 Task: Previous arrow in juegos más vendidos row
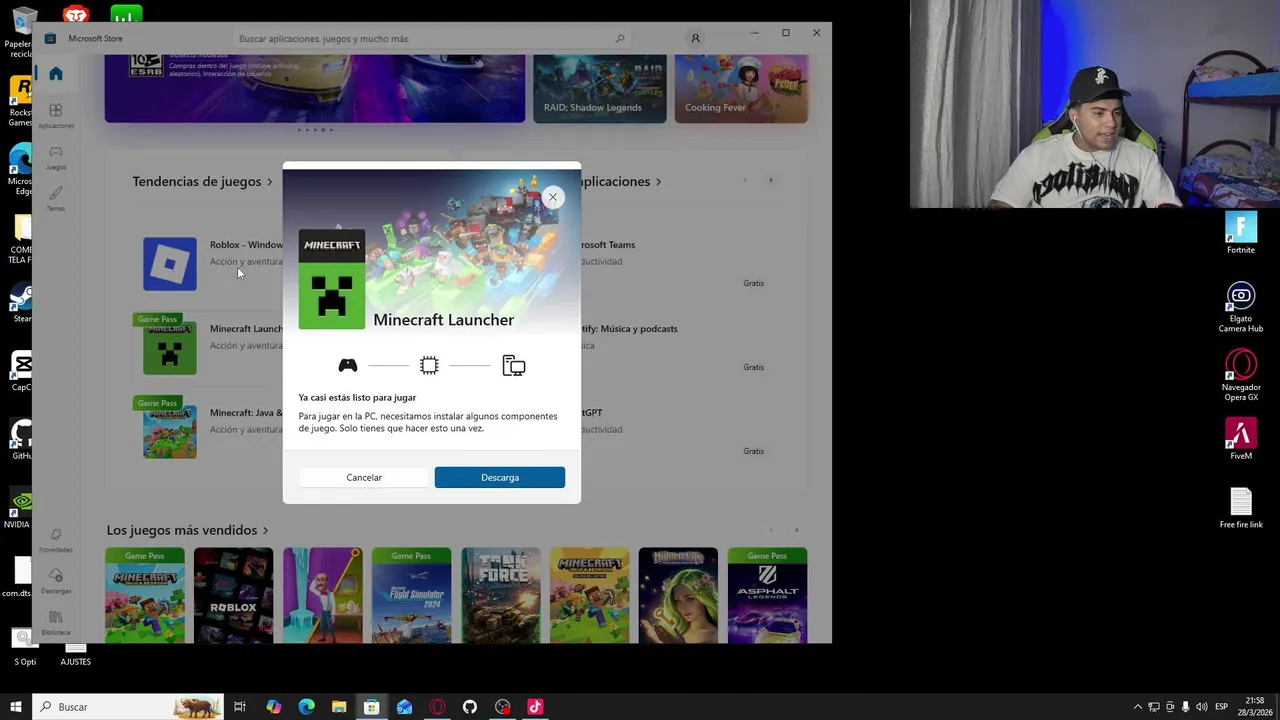(770, 530)
